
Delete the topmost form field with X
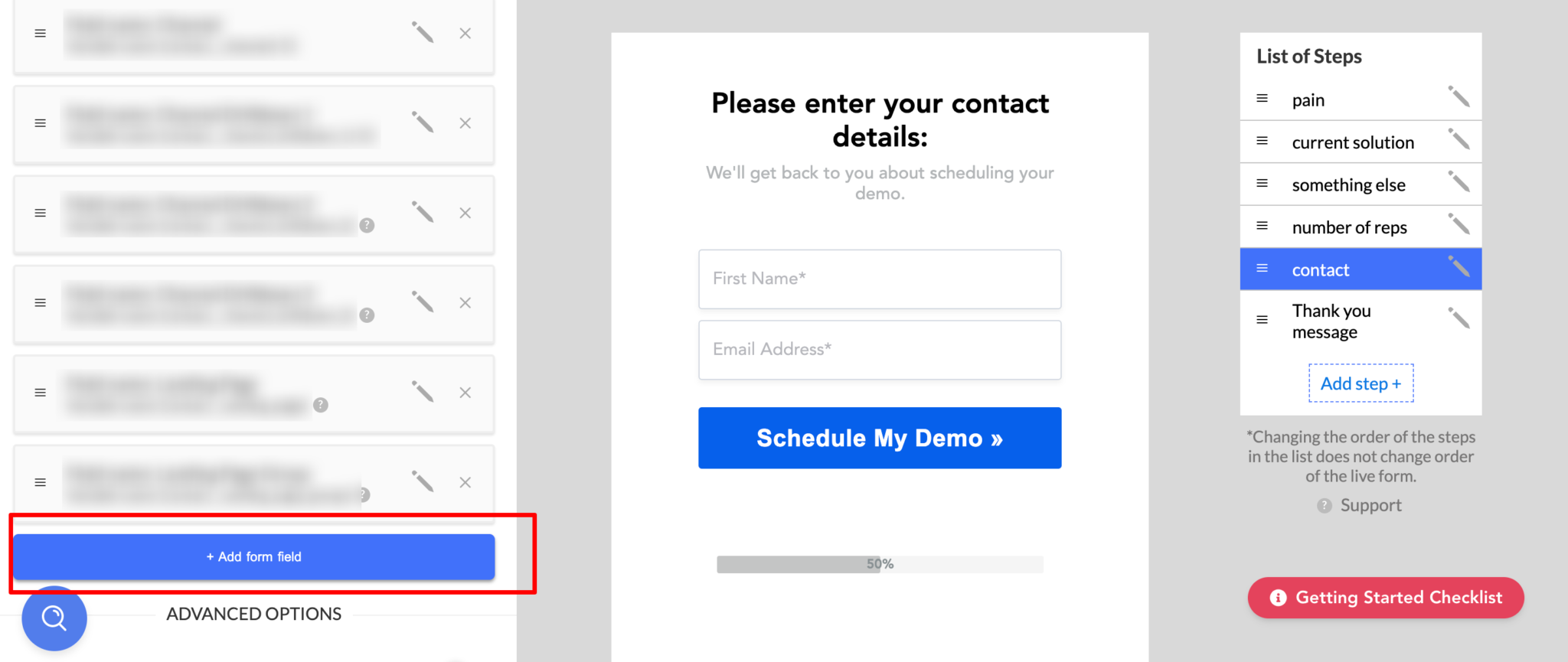[465, 34]
